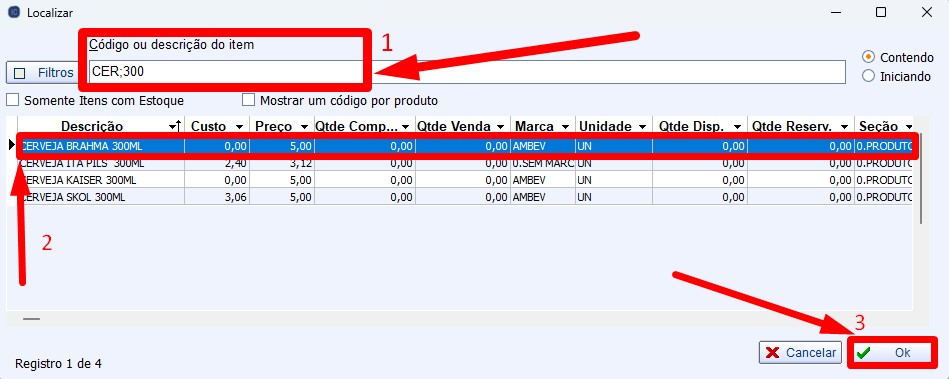Image resolution: width=949 pixels, height=379 pixels.
Task: Click the 0.SEM MARC brand cell
Action: pyautogui.click(x=543, y=163)
